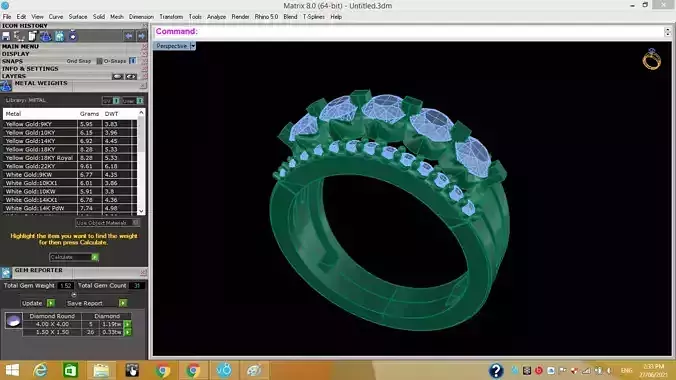
Task: Toggle the O-Snaps switch
Action: 132,61
